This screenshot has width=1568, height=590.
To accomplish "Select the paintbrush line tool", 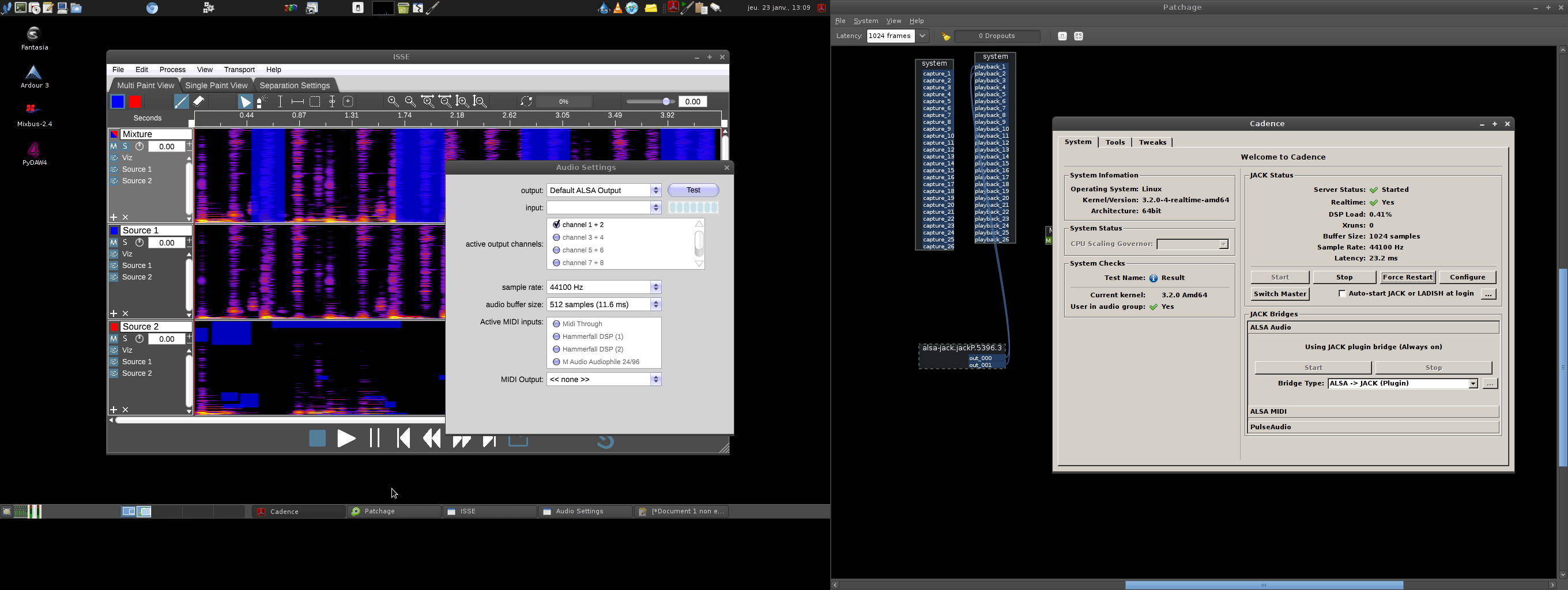I will (181, 101).
